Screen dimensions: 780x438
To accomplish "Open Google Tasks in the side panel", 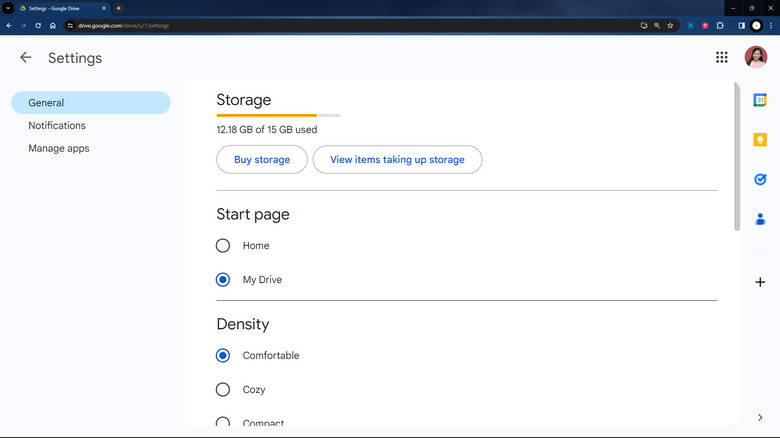I will pos(760,180).
